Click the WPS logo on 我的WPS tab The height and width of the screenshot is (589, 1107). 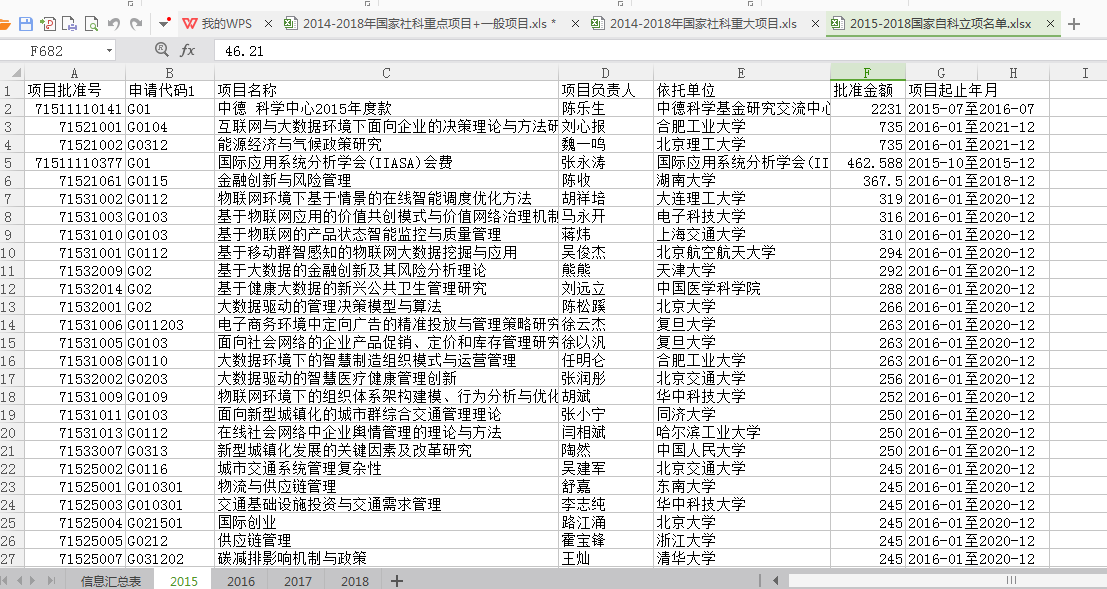189,24
